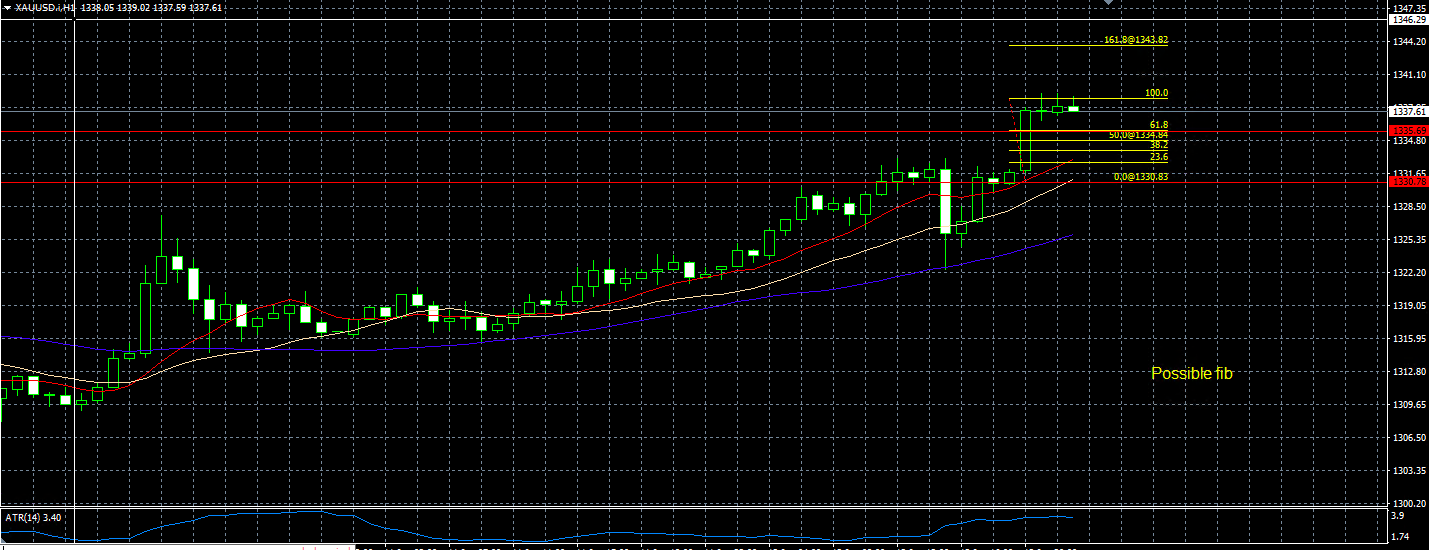Click the 1328.50 price scale value
The image size is (1429, 550).
click(1408, 206)
